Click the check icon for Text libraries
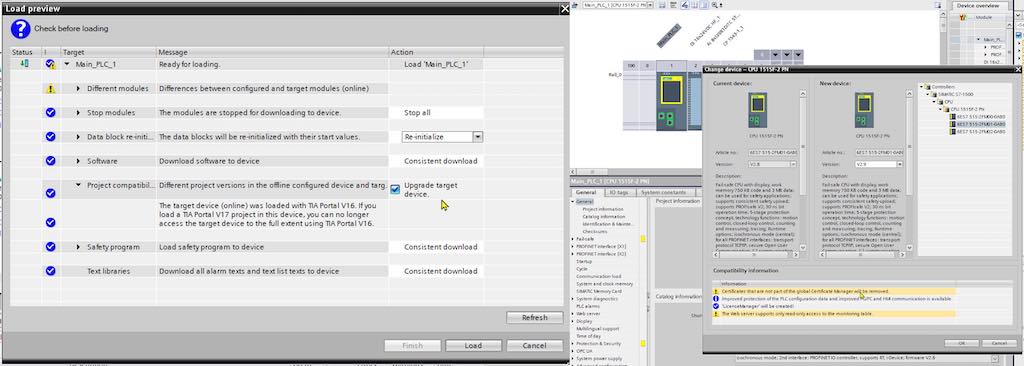 pos(50,271)
